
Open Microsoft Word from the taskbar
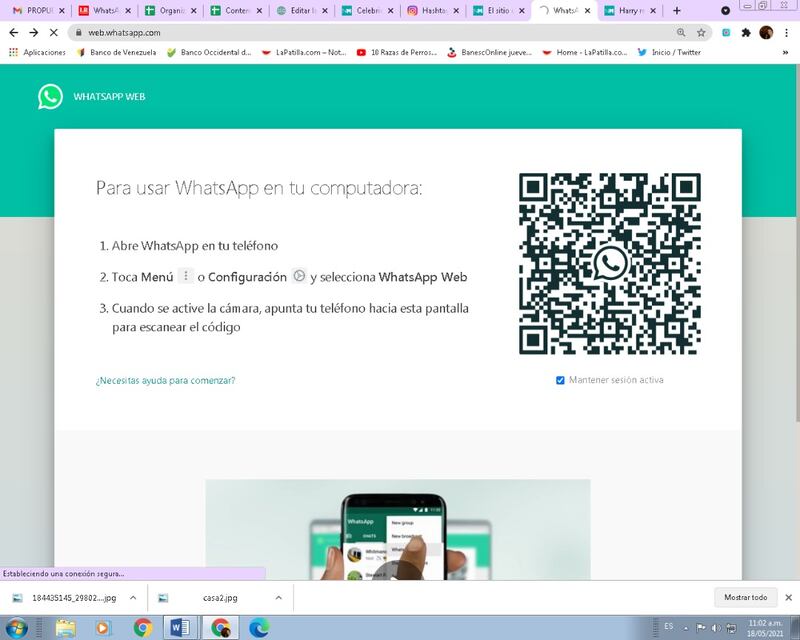180,627
